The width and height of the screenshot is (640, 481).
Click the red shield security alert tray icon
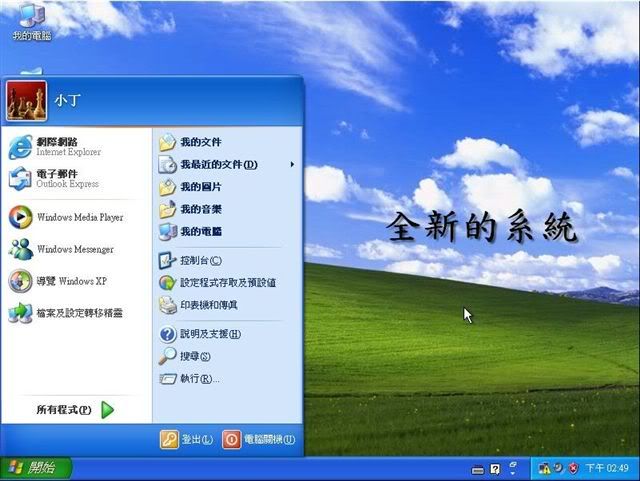coord(573,468)
